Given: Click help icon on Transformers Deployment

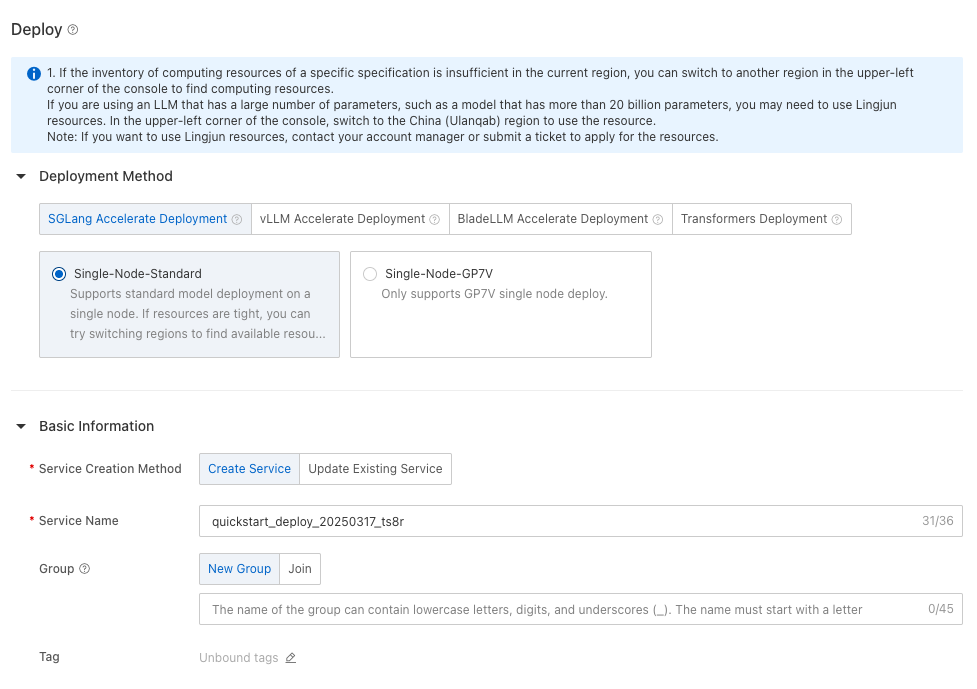Looking at the screenshot, I should pyautogui.click(x=837, y=220).
